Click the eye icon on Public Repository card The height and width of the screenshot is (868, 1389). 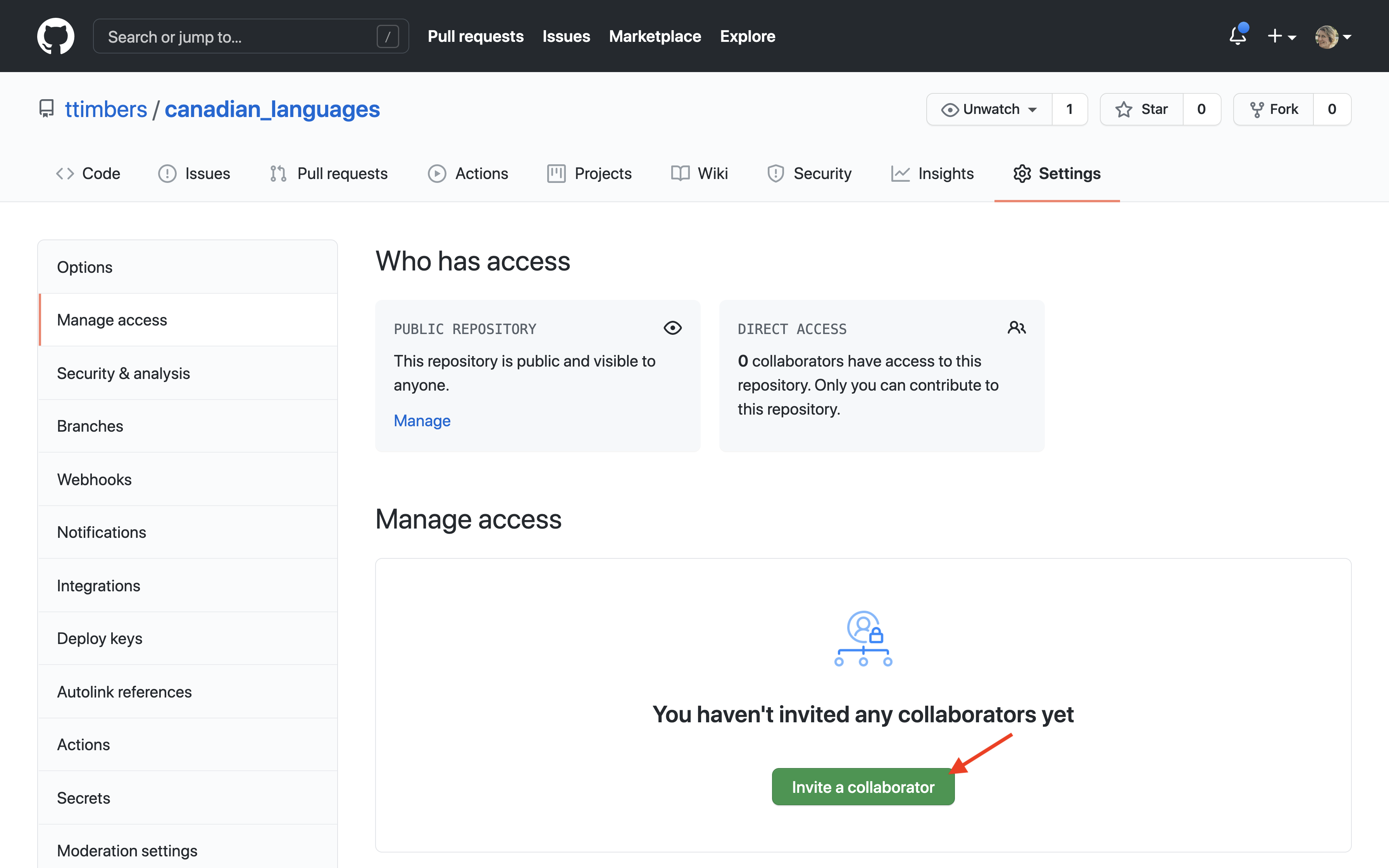(673, 328)
